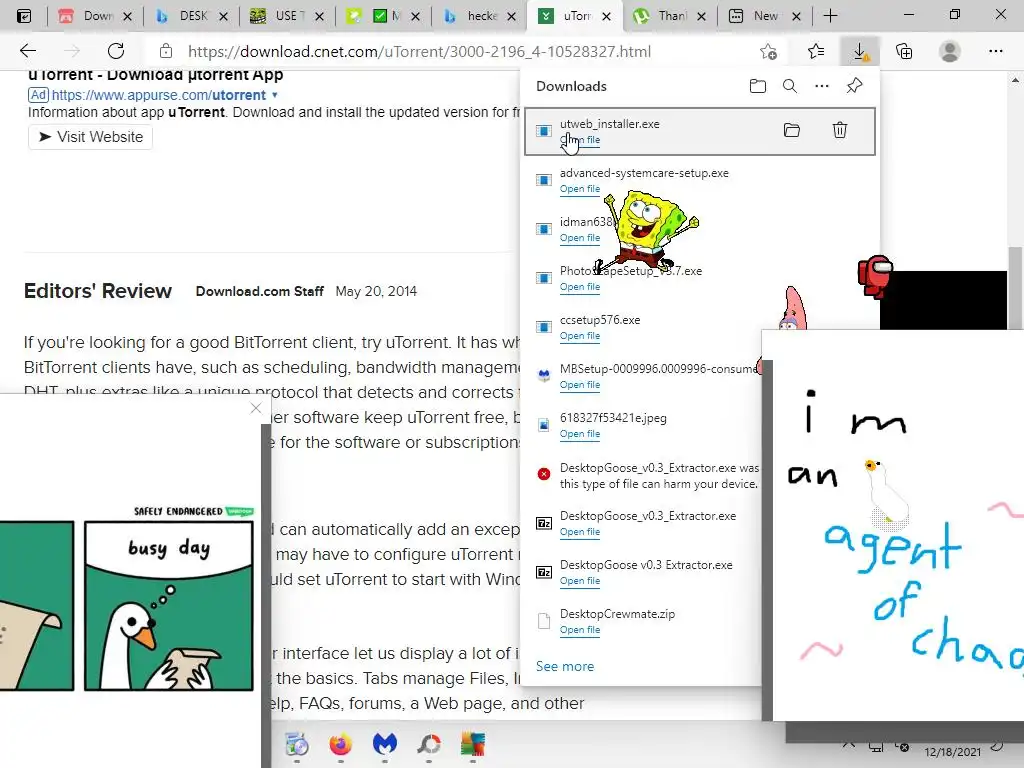Select the utweb_installer.exe download entry
This screenshot has height=768, width=1024.
tap(699, 131)
